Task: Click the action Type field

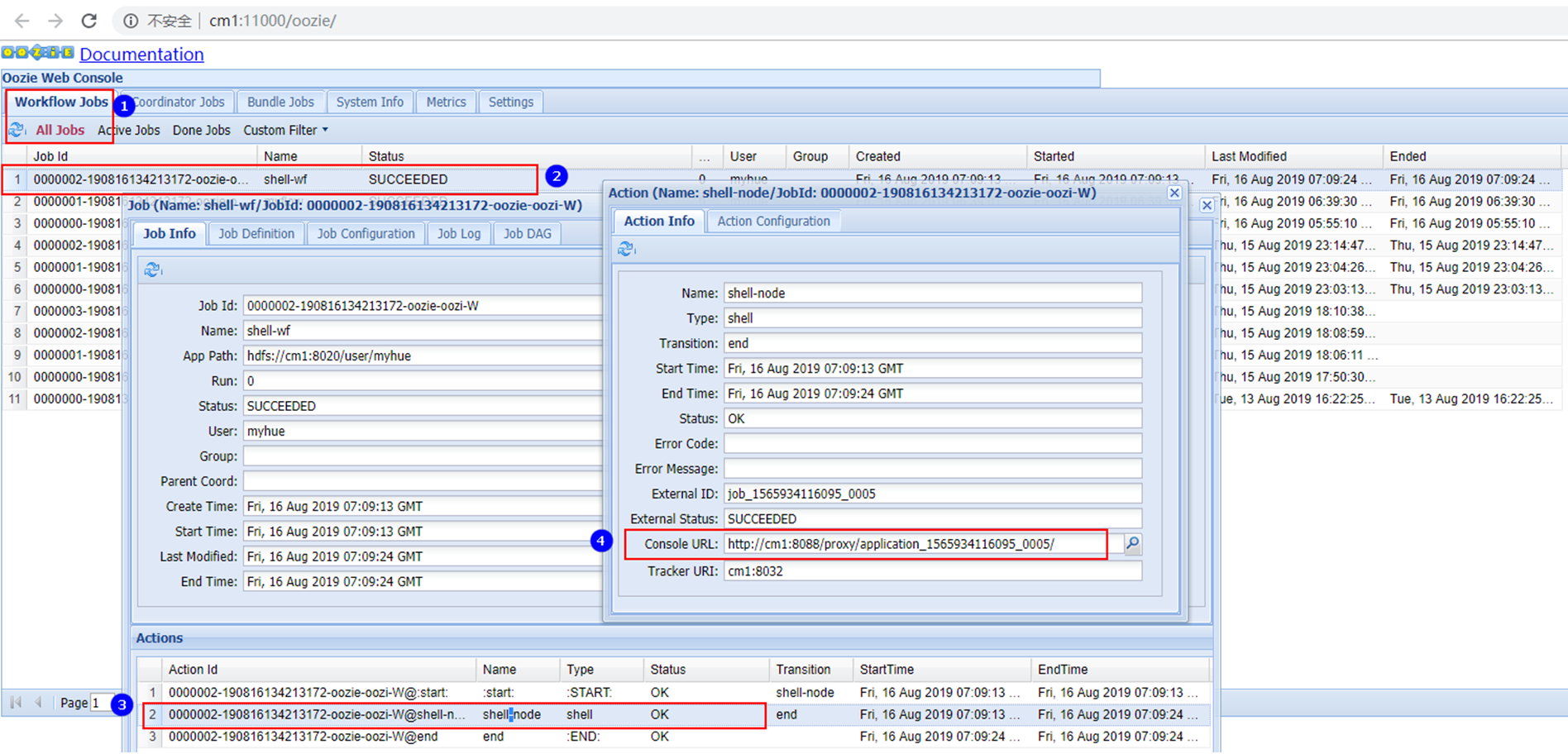Action: (933, 318)
